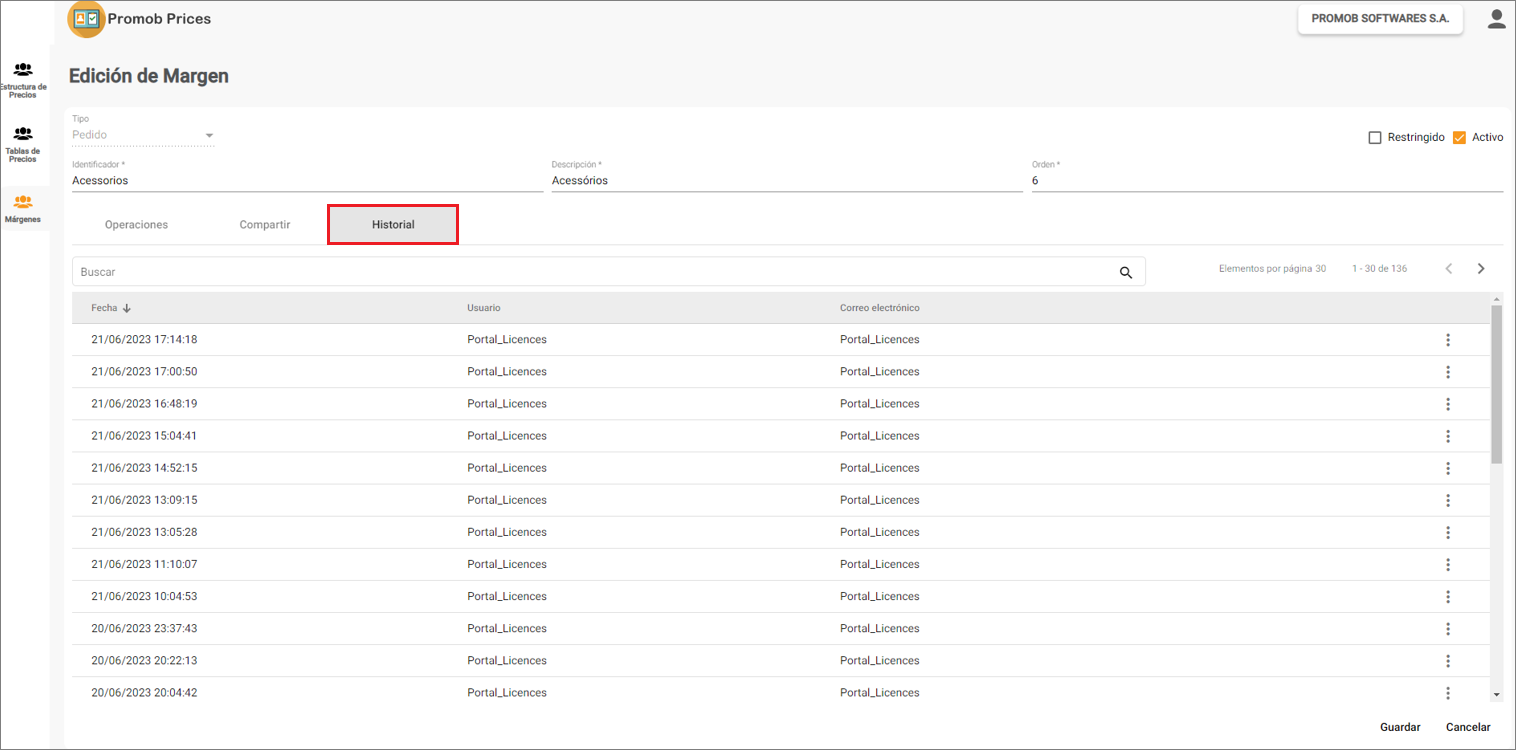Open options menu for 21/06/2023 17:00:50 row

(x=1448, y=372)
